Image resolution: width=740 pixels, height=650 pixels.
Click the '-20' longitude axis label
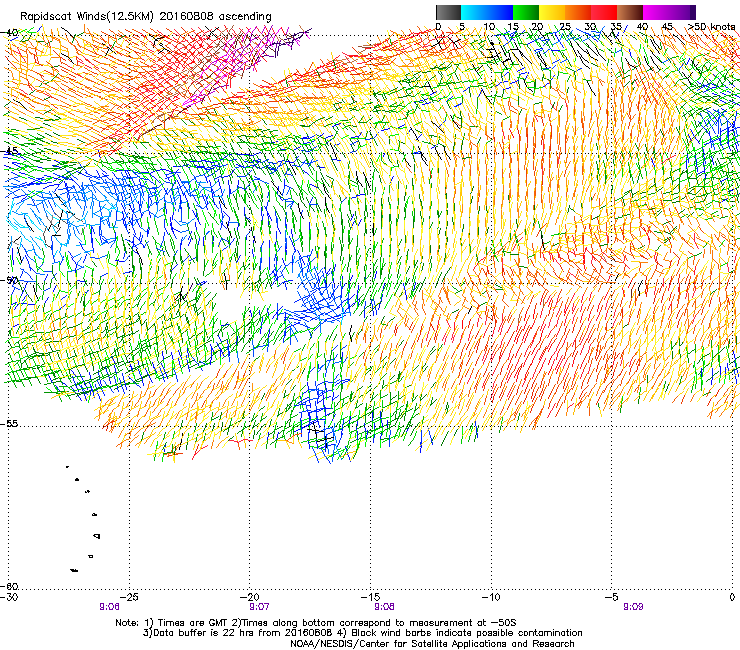250,598
